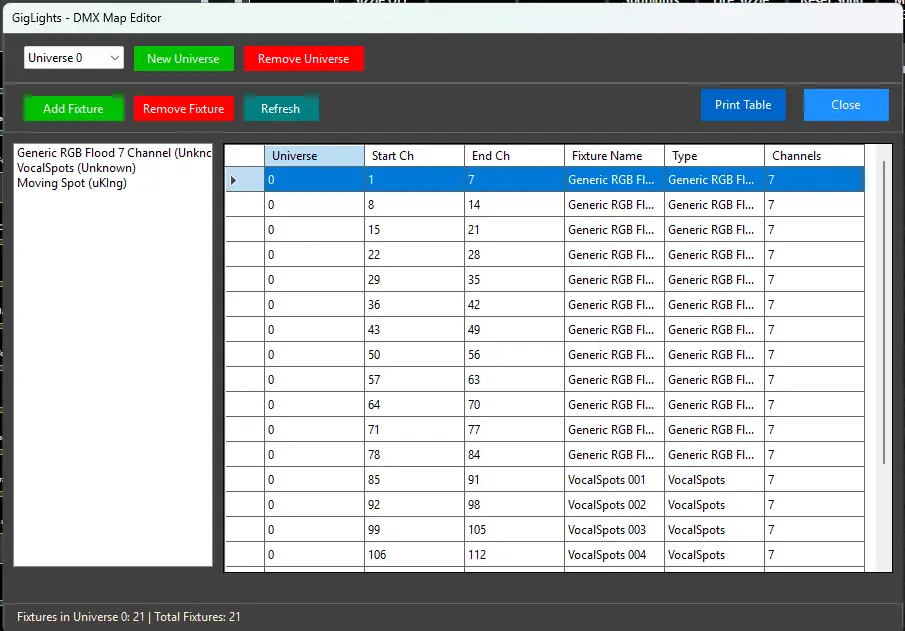Open the Universe 0 dropdown
Viewport: 905px width, 631px height.
point(73,58)
